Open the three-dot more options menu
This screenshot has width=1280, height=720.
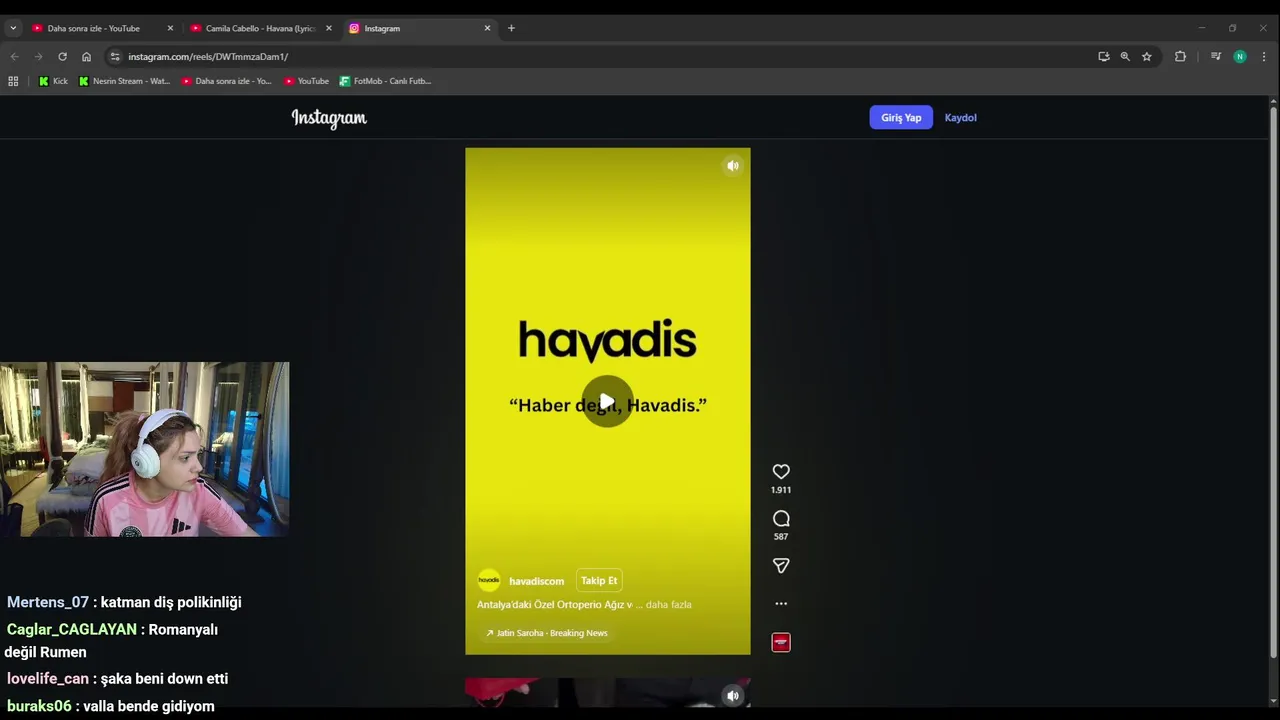coord(781,603)
